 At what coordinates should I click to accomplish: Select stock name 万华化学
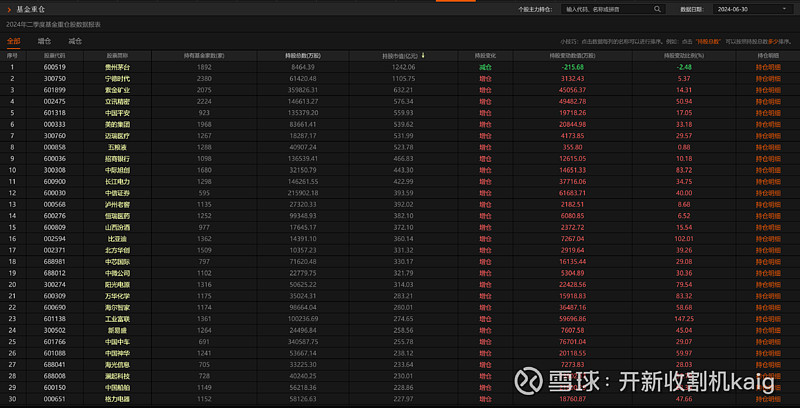pos(117,296)
